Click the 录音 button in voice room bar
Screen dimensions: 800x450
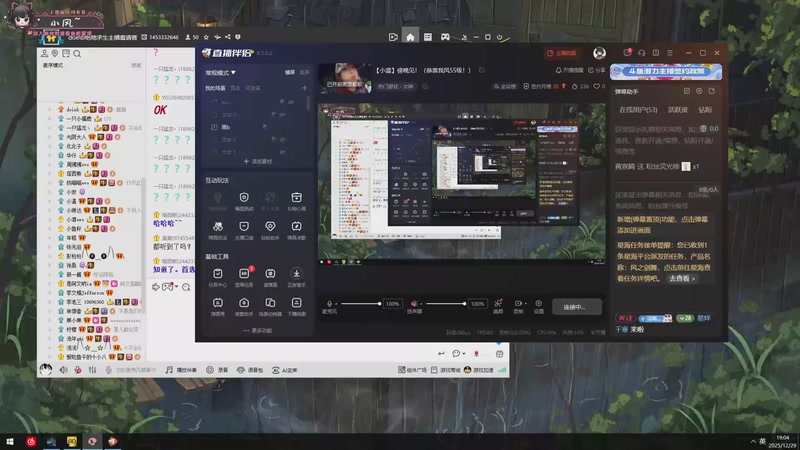(x=217, y=370)
